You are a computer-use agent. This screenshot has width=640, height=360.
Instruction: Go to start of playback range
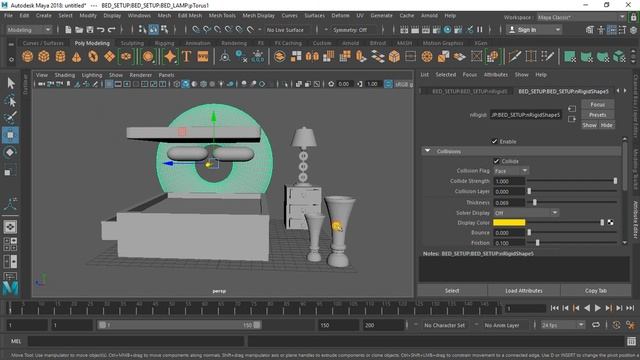[x=554, y=308]
